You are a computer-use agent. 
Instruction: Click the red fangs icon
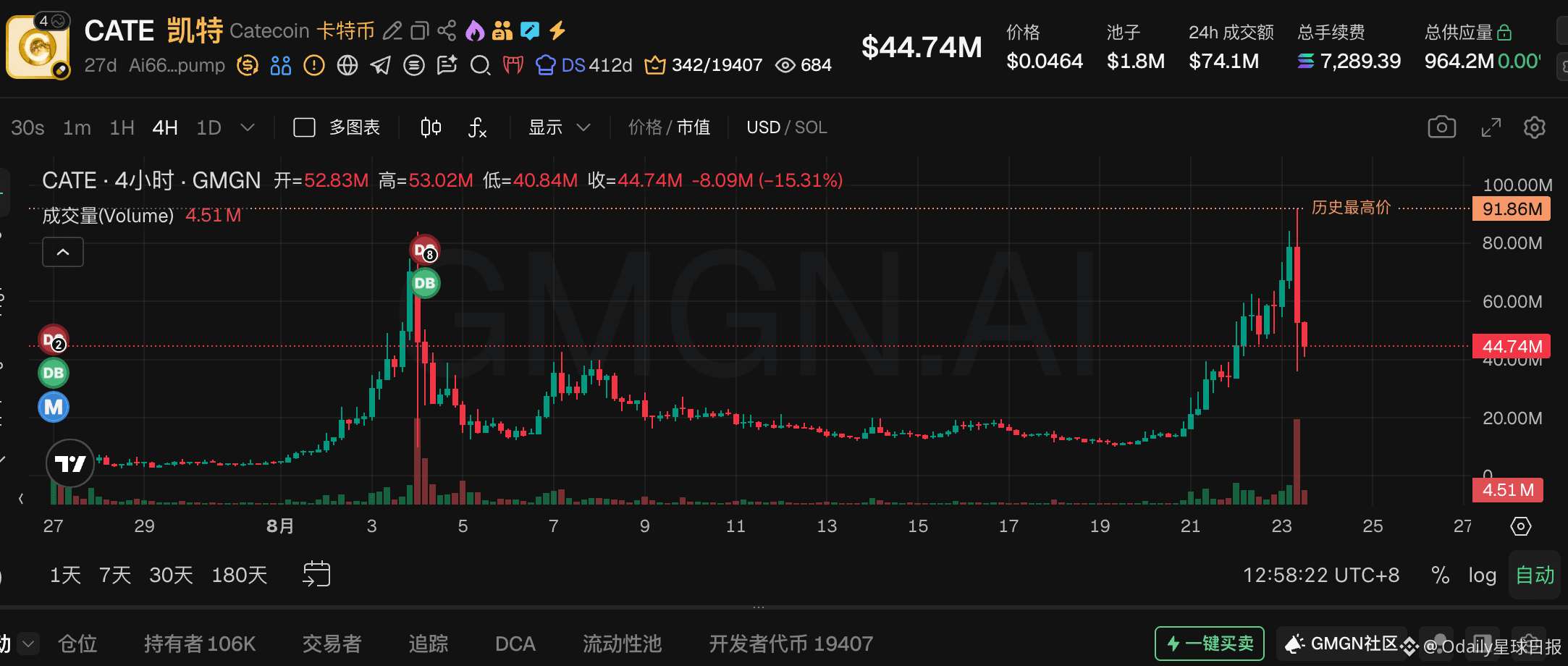click(513, 65)
